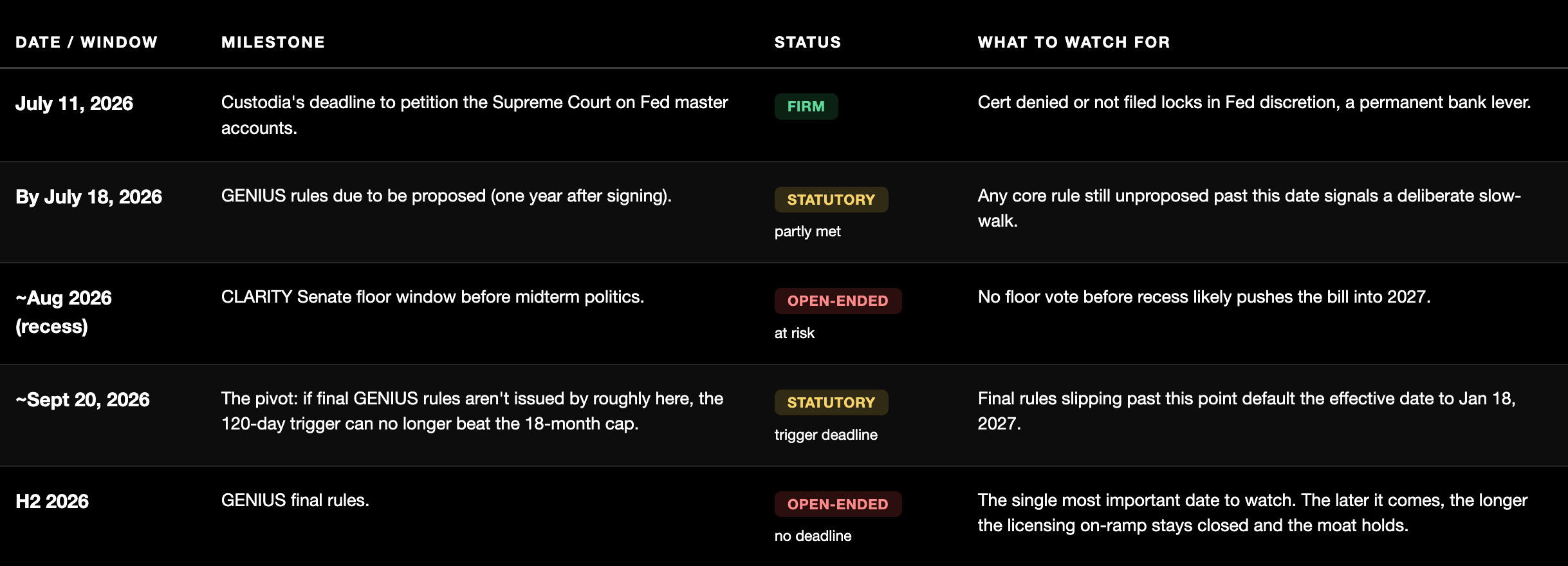This screenshot has width=1568, height=566.
Task: Click the GENIUS final rules milestone
Action: click(295, 500)
